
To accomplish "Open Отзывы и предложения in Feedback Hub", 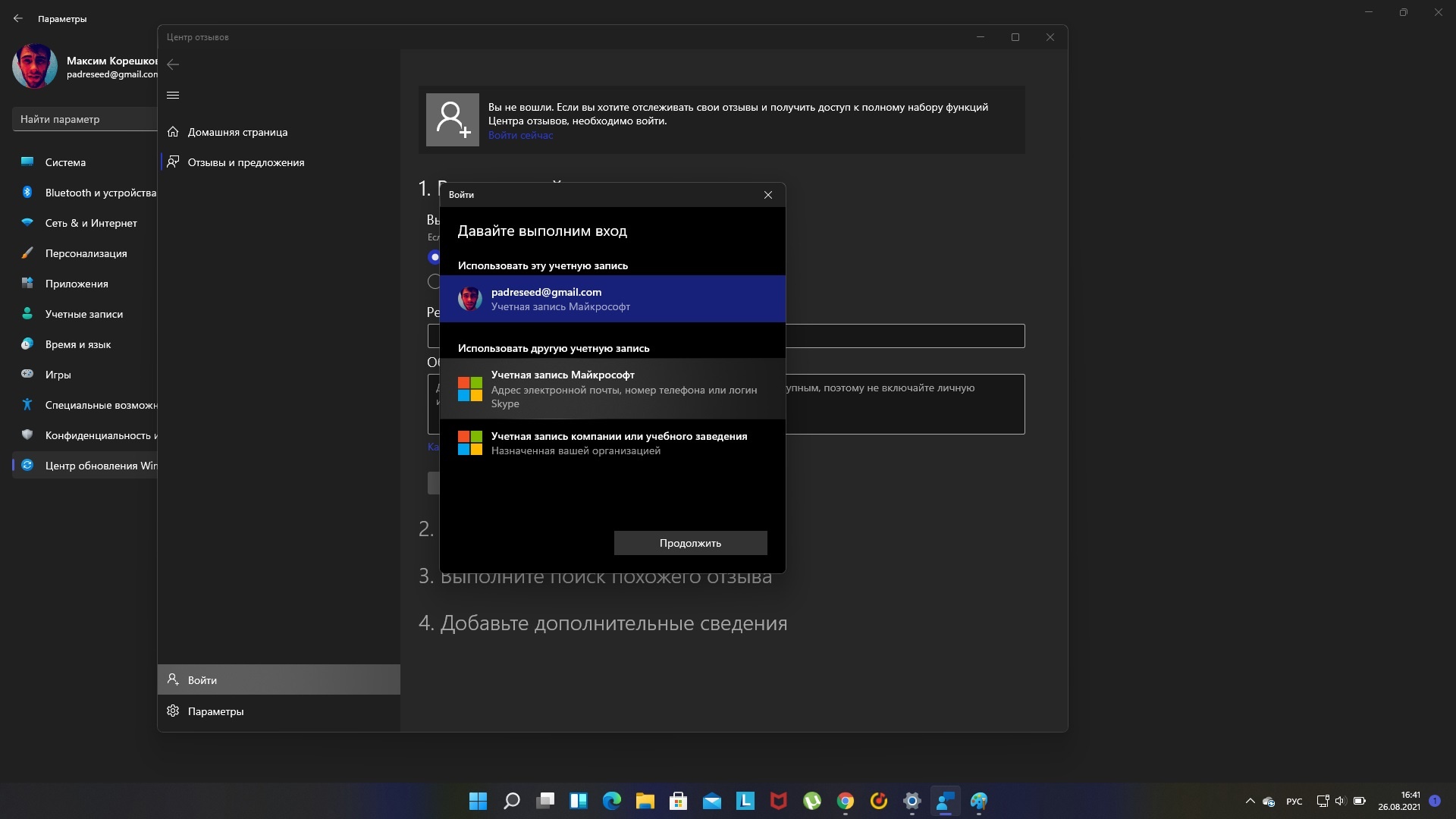I will point(279,162).
